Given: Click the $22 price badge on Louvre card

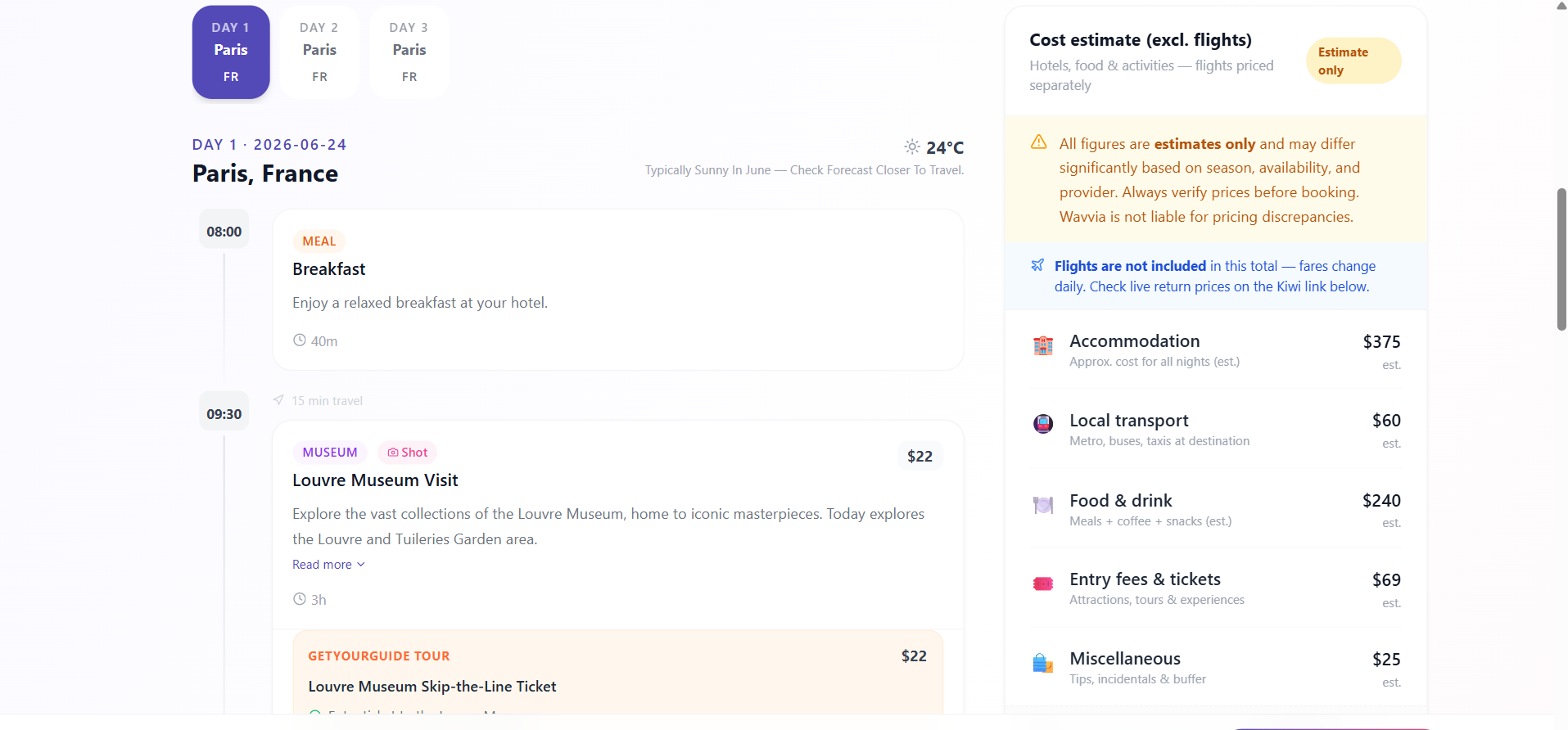Looking at the screenshot, I should pyautogui.click(x=920, y=457).
